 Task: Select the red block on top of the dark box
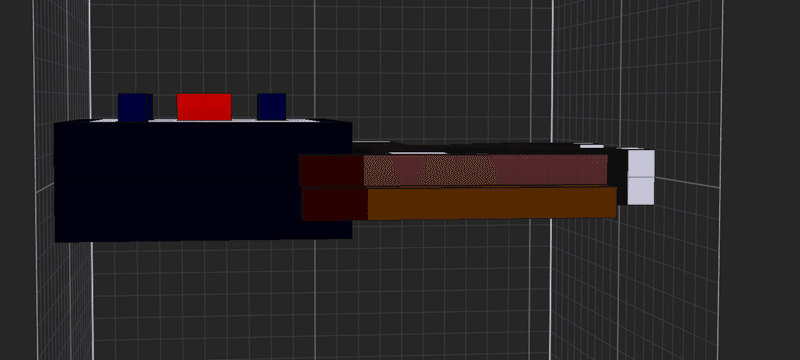click(204, 107)
